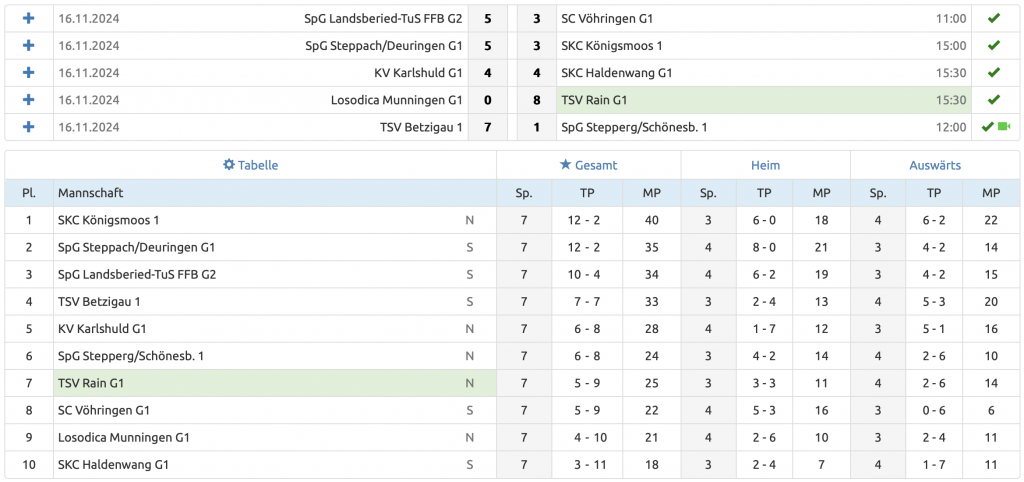Click the Mannschaft column header
The image size is (1024, 482).
point(91,192)
